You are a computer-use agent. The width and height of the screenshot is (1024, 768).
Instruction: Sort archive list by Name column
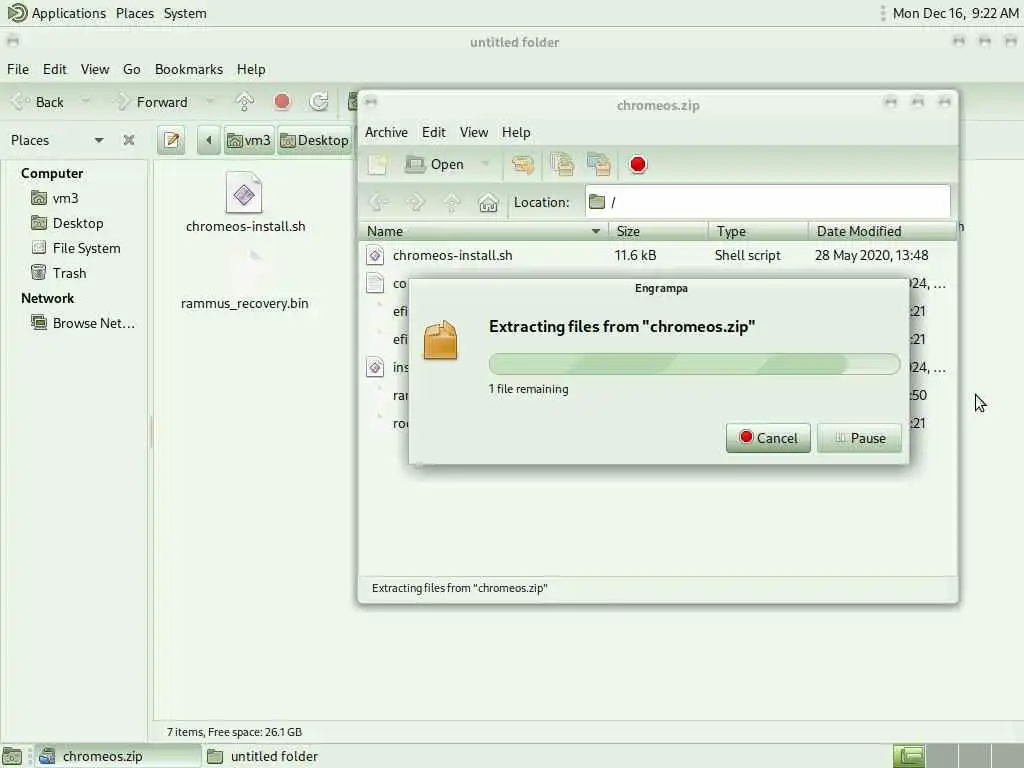coord(483,231)
